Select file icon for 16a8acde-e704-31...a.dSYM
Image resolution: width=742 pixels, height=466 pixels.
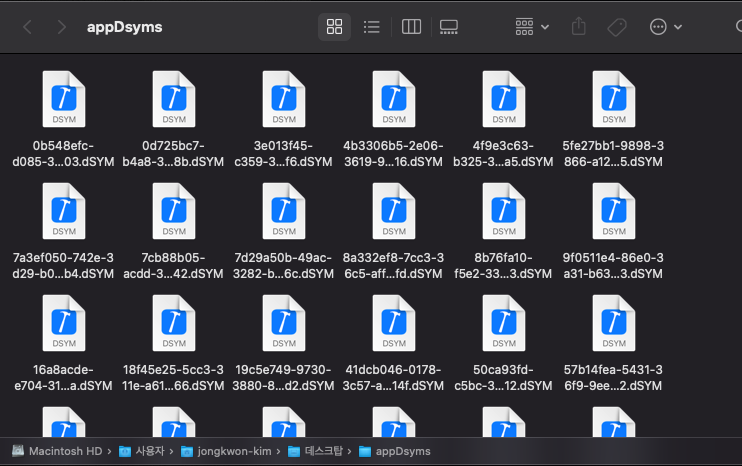[x=64, y=323]
